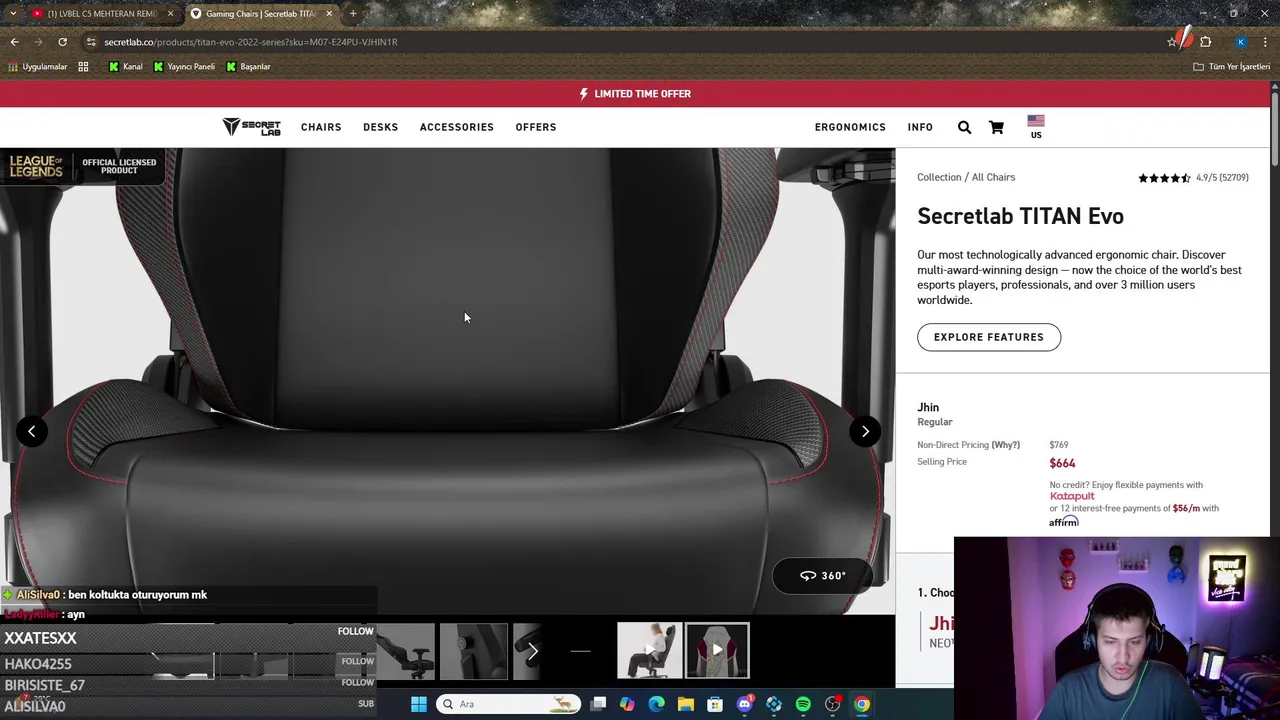Play the Jhin chair video thumbnail

pyautogui.click(x=717, y=650)
